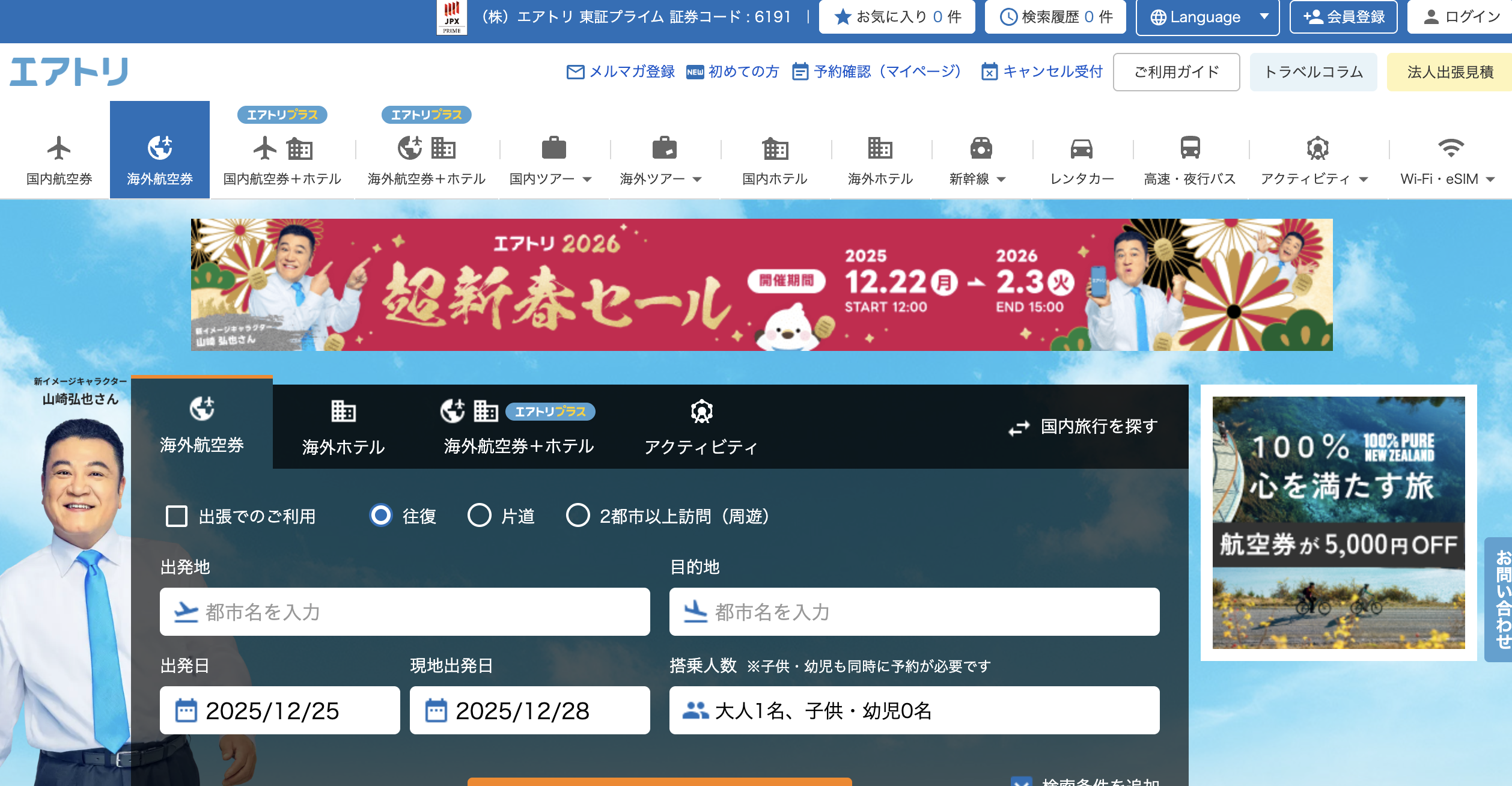Viewport: 1512px width, 786px height.
Task: Open the Language dropdown
Action: click(1207, 17)
